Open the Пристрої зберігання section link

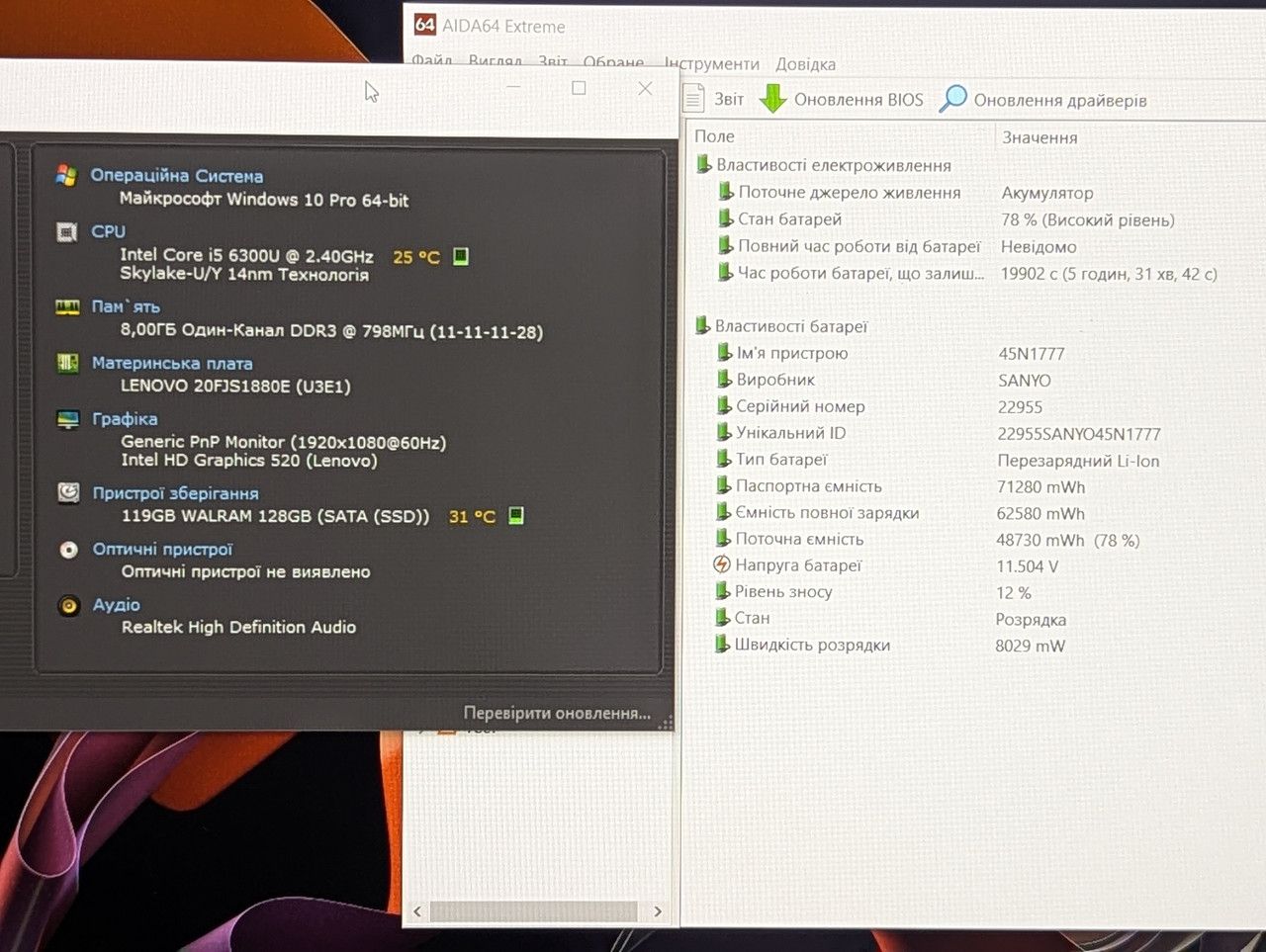coord(176,492)
